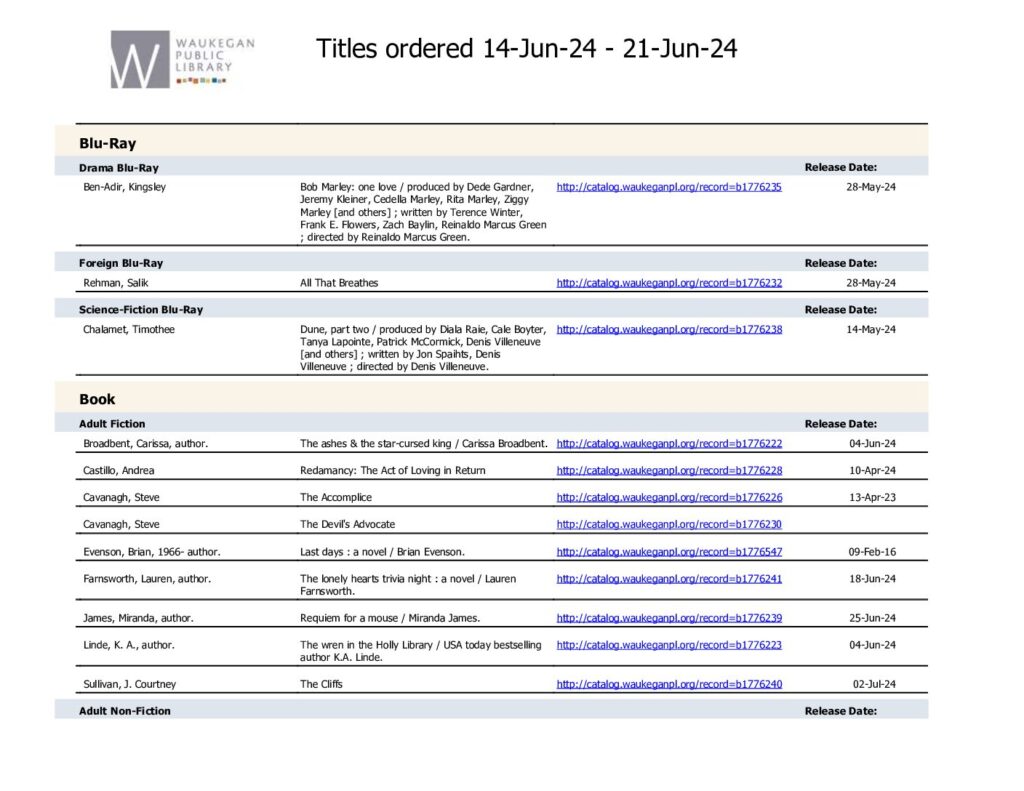Click 'Cavanagh, Steve' in The Devil's Advocate row
Image resolution: width=1024 pixels, height=791 pixels.
point(121,524)
